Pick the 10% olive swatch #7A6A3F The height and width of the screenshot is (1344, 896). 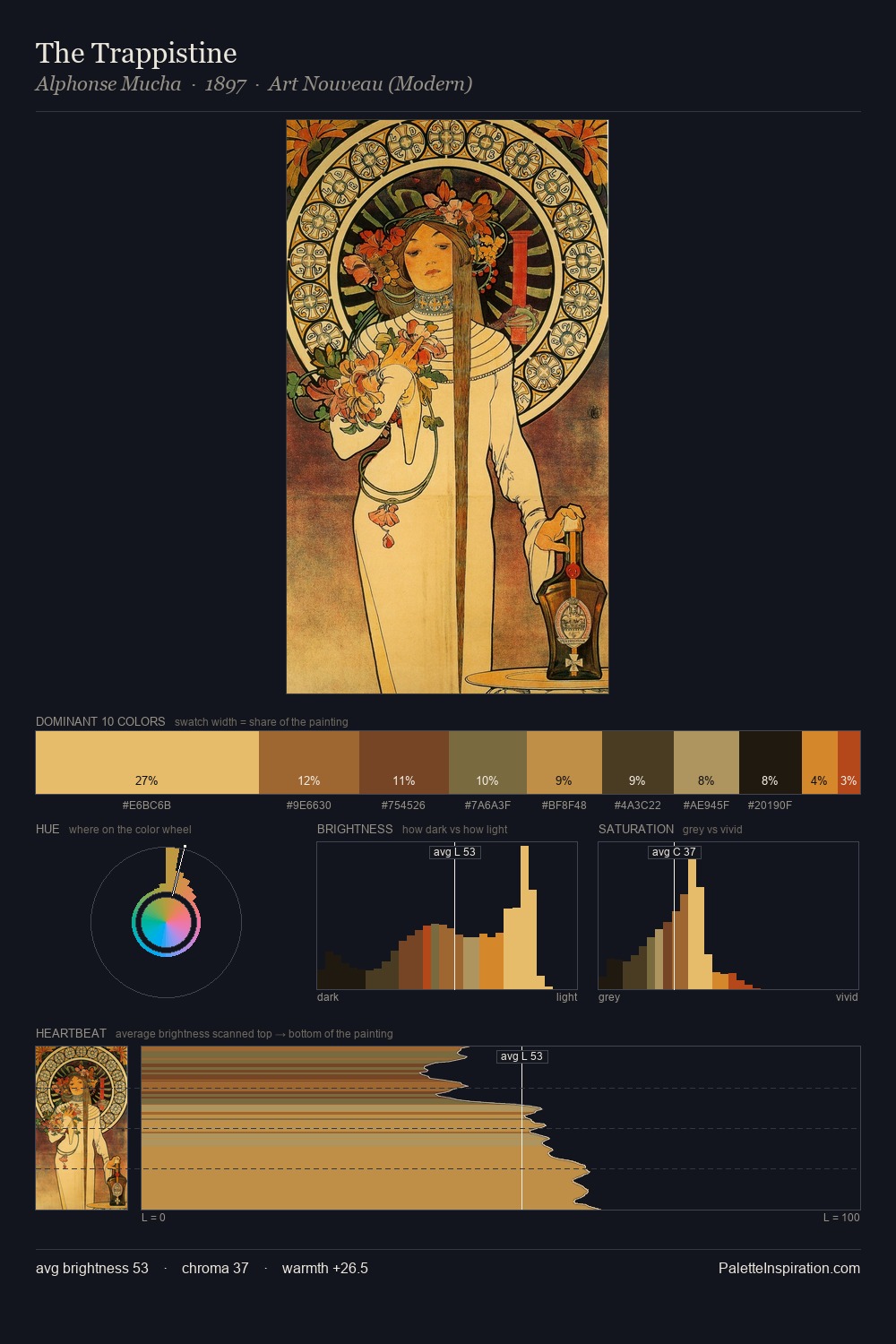[487, 762]
